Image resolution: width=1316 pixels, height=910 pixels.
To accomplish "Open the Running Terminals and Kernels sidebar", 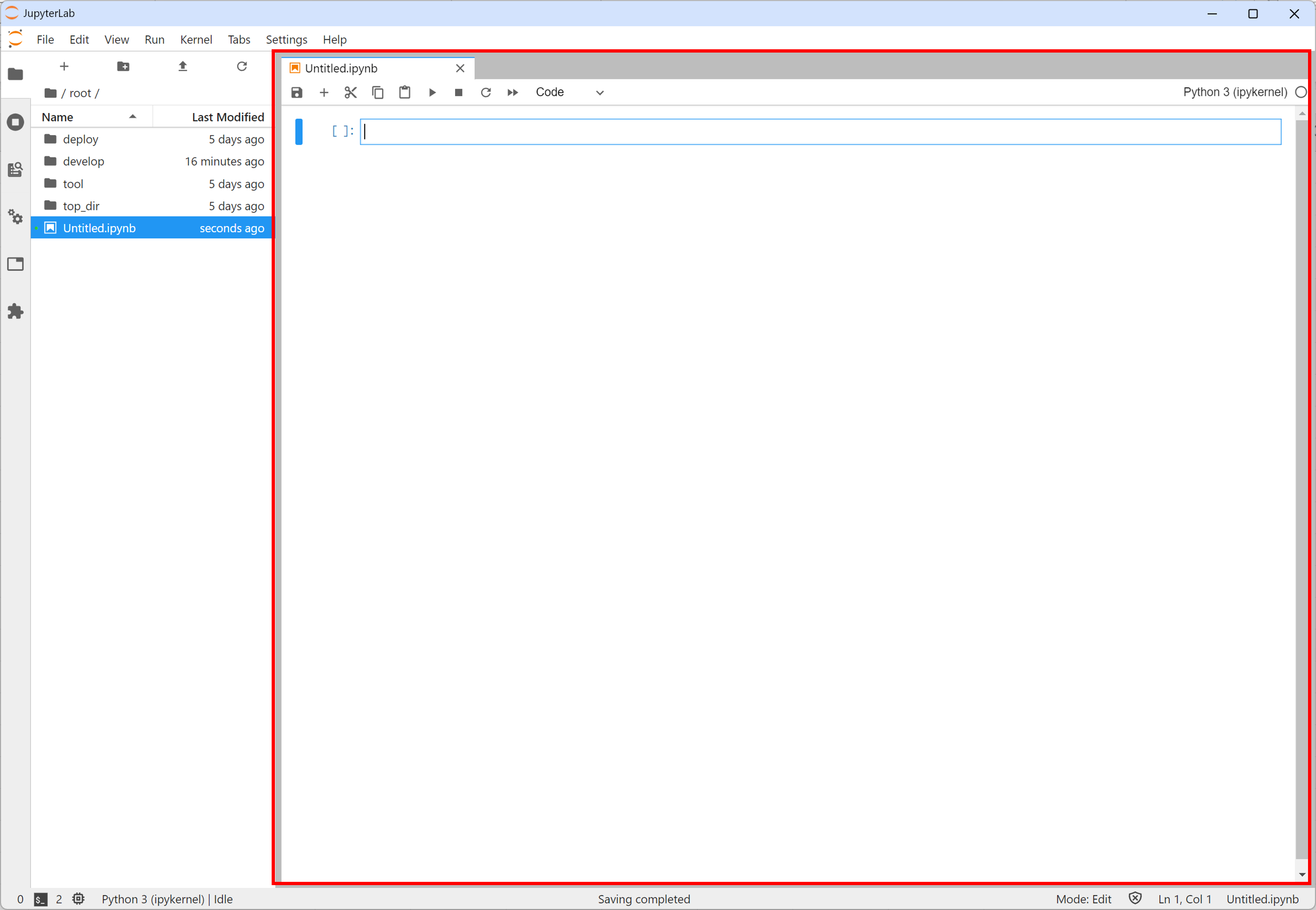I will [15, 122].
